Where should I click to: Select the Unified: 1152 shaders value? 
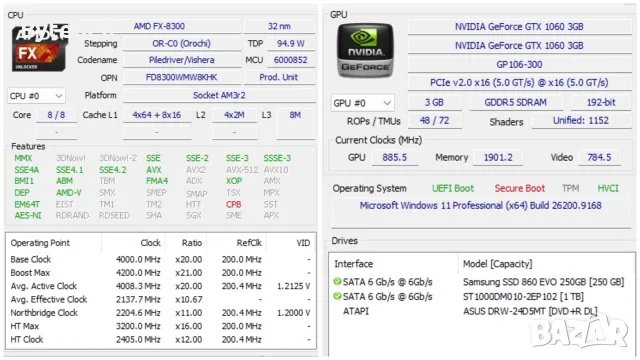[x=581, y=121]
